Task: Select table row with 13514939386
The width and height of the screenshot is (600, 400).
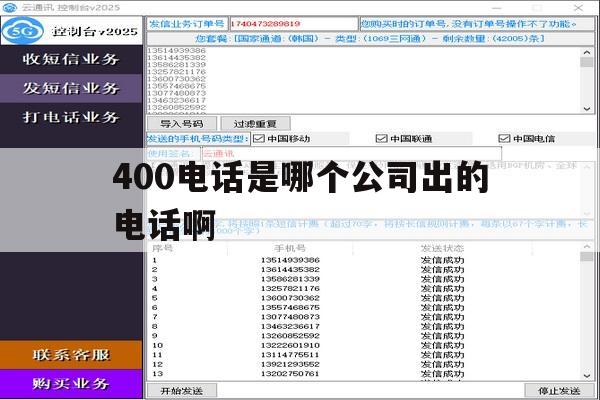Action: tap(364, 260)
